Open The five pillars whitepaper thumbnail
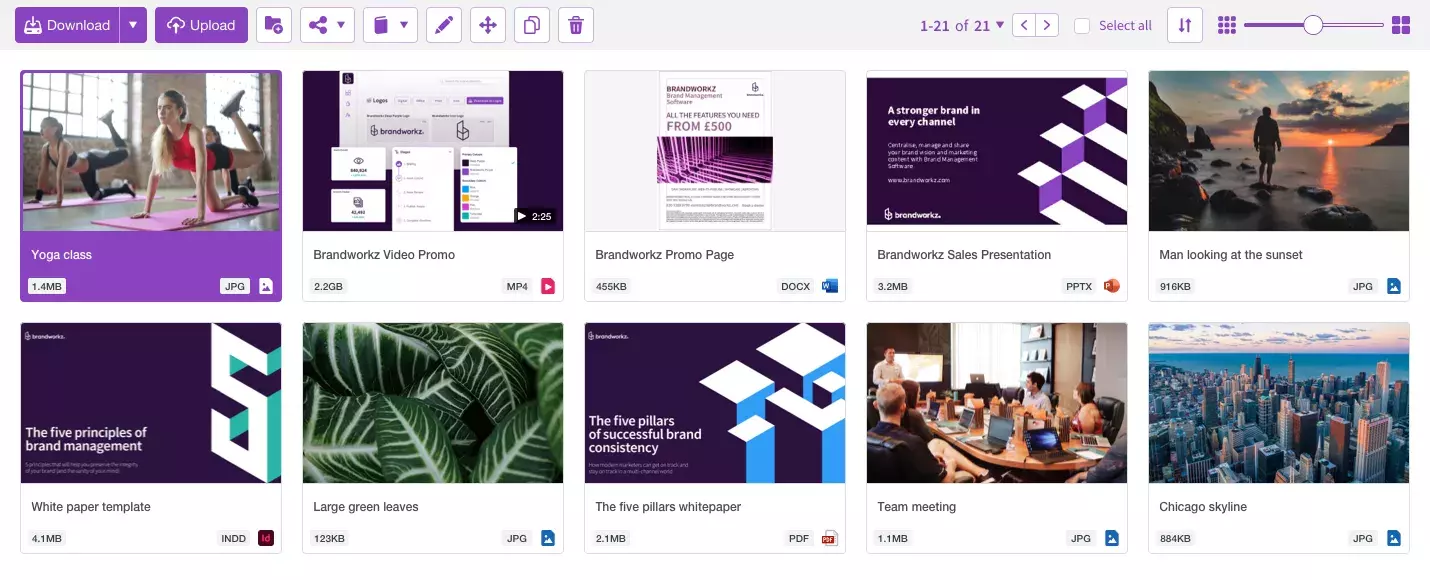The height and width of the screenshot is (580, 1430). coord(715,403)
